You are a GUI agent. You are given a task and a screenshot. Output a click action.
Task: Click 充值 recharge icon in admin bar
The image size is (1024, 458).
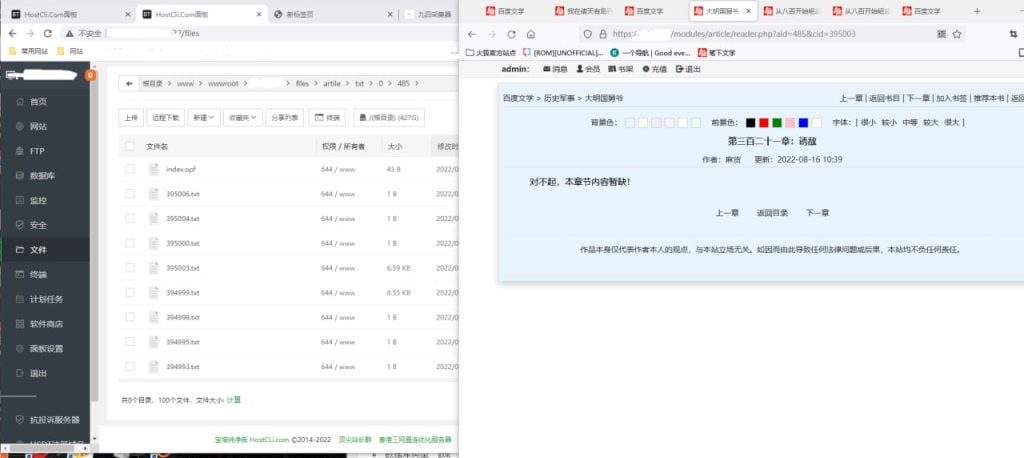[x=646, y=69]
